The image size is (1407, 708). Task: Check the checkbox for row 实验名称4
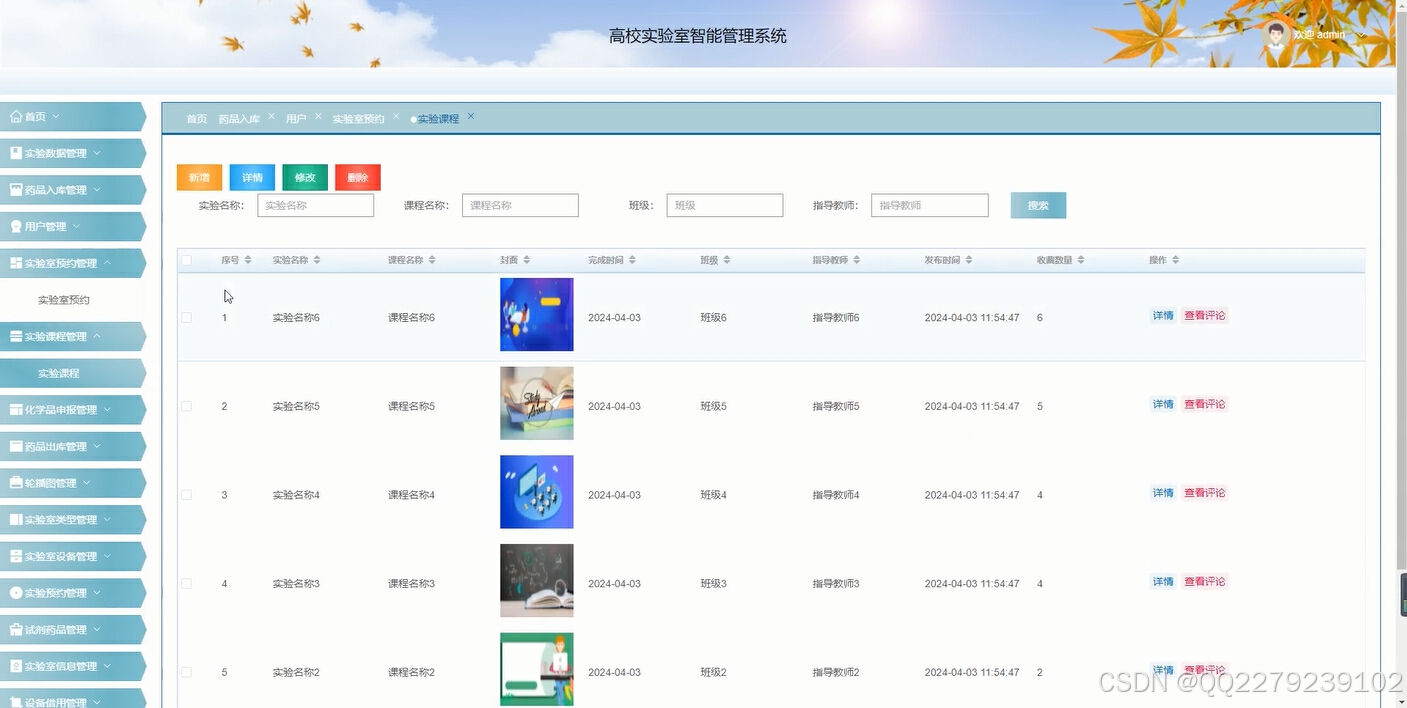[x=186, y=494]
